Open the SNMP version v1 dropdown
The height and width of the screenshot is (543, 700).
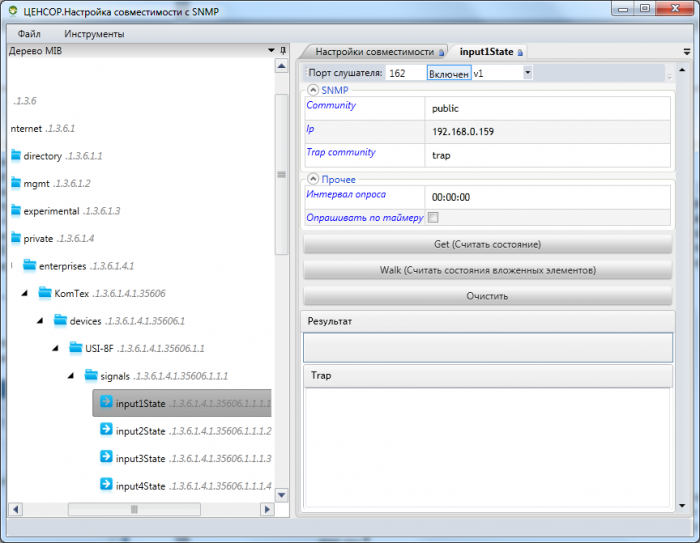click(527, 72)
